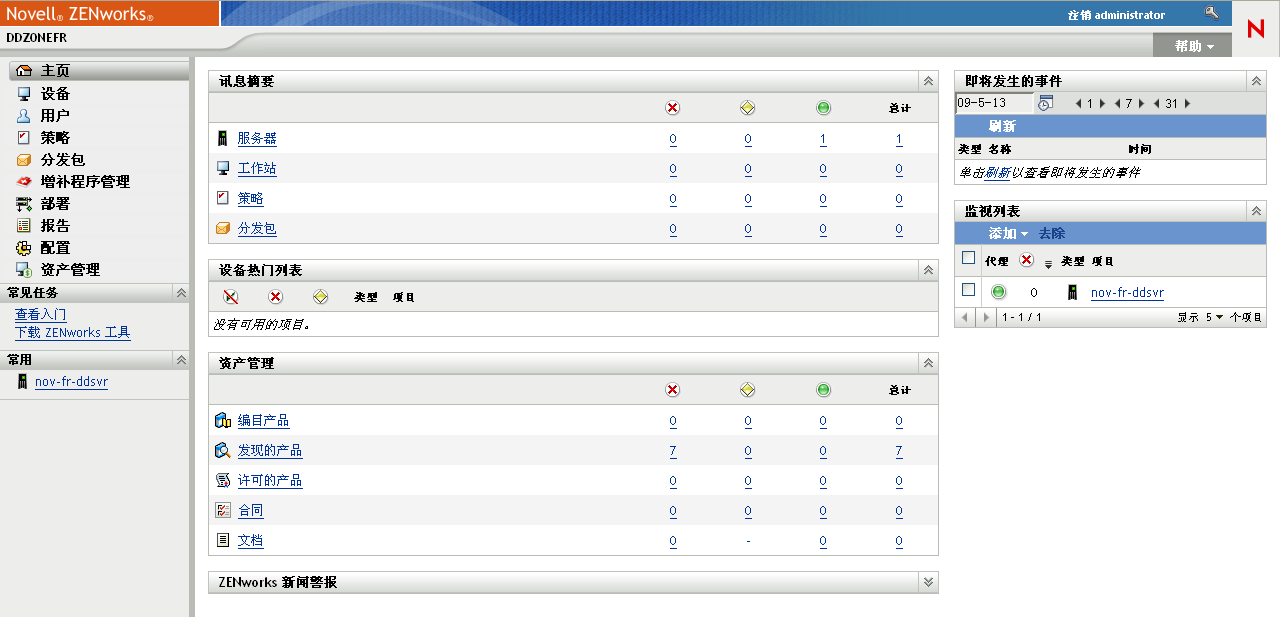This screenshot has height=617, width=1280.
Task: Collapse the 监视列表 panel
Action: click(1256, 211)
